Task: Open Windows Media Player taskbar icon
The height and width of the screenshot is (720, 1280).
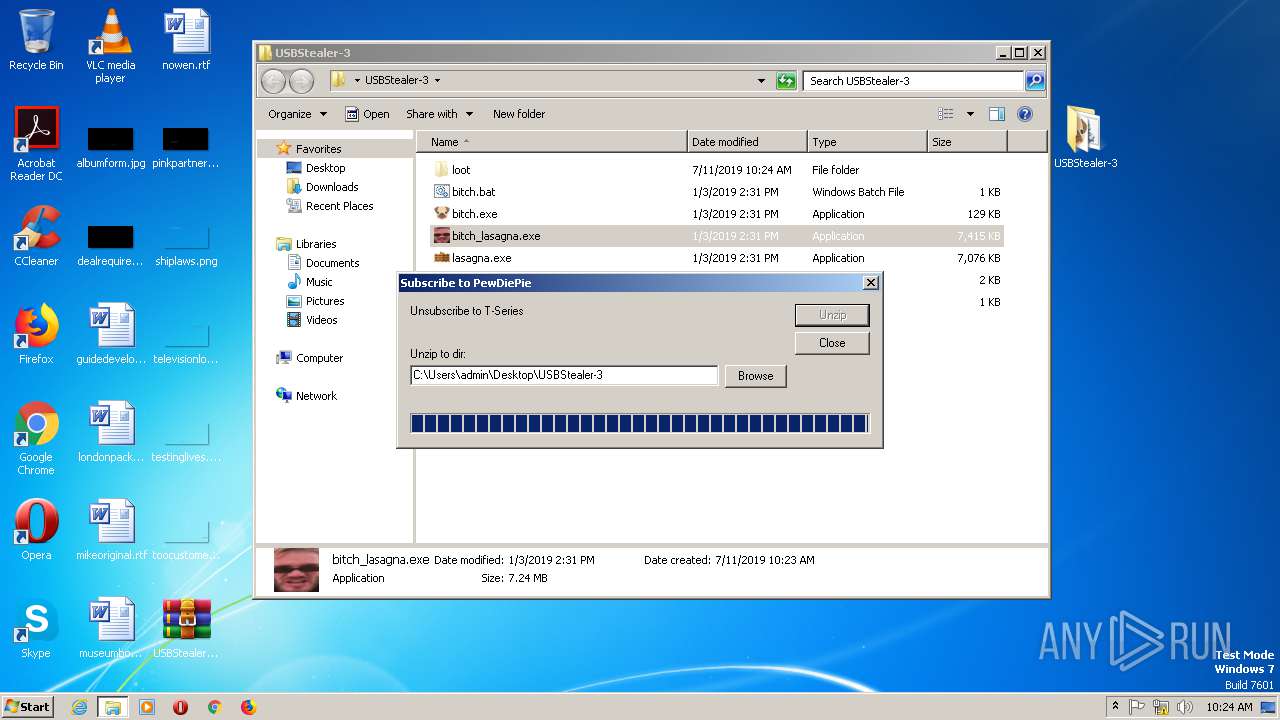Action: tap(147, 707)
